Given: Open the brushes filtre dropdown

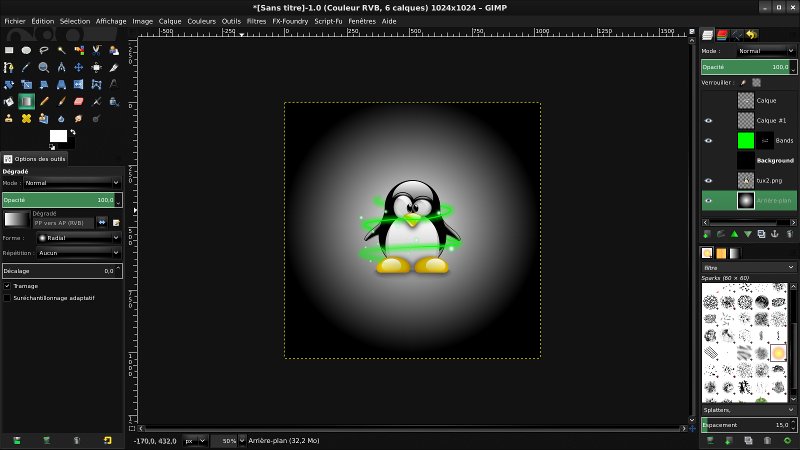Looking at the screenshot, I should point(748,267).
